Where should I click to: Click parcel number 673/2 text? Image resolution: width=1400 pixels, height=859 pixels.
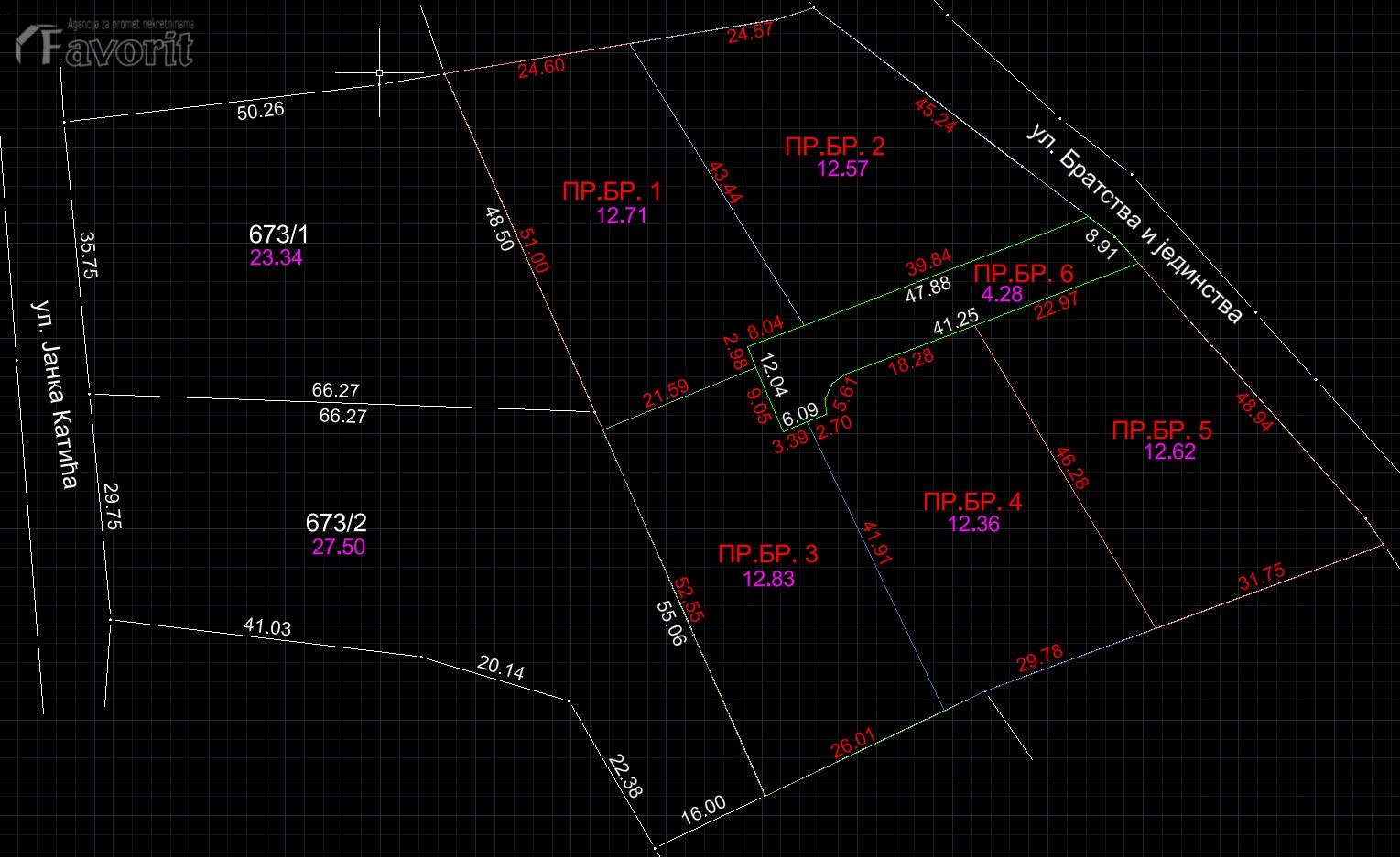pos(336,523)
